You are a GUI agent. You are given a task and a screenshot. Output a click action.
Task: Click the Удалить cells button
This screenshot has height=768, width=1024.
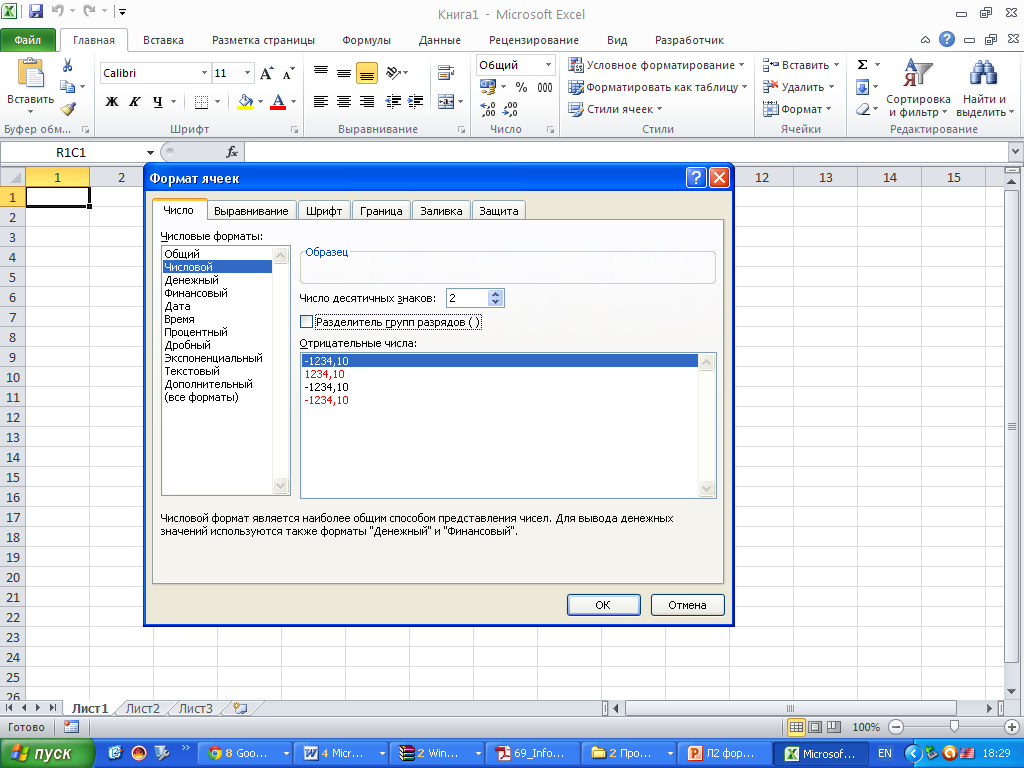(x=798, y=87)
